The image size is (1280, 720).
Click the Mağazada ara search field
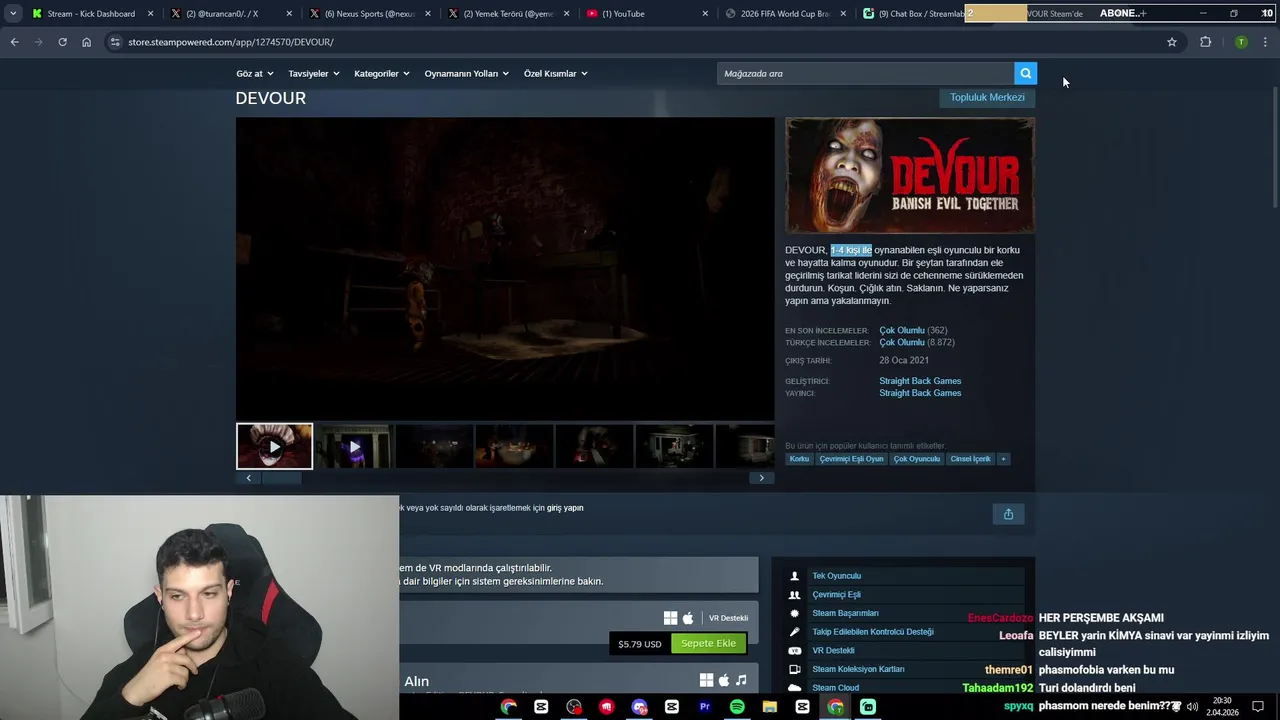(x=865, y=73)
